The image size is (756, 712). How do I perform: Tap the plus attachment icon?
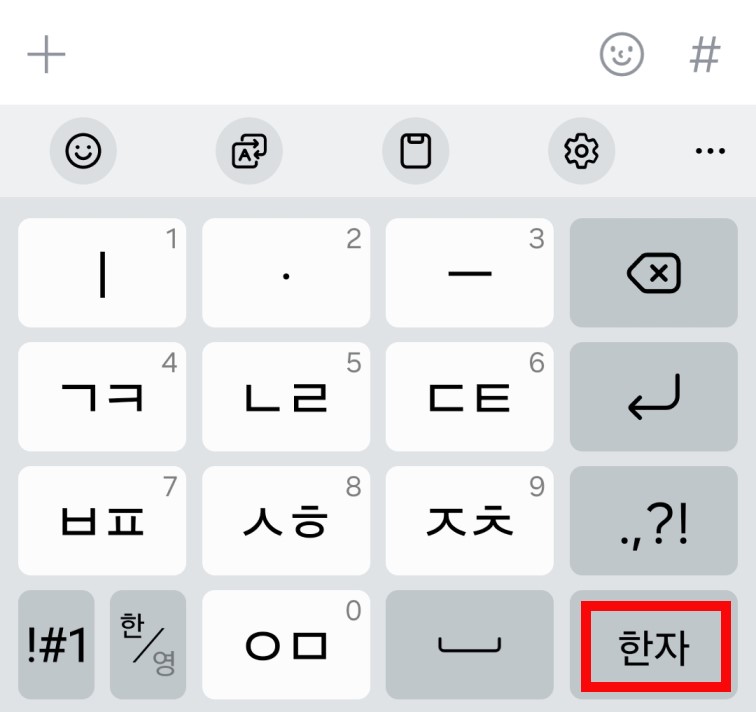46,54
